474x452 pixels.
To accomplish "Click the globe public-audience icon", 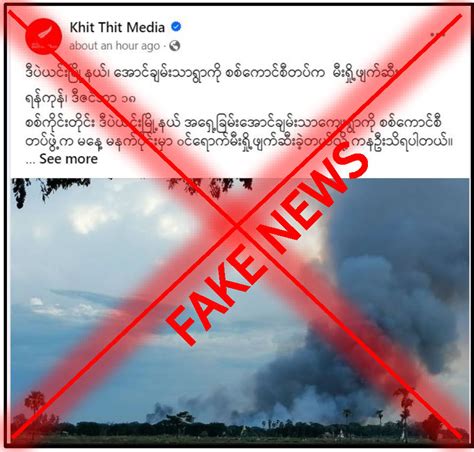I will [x=175, y=46].
